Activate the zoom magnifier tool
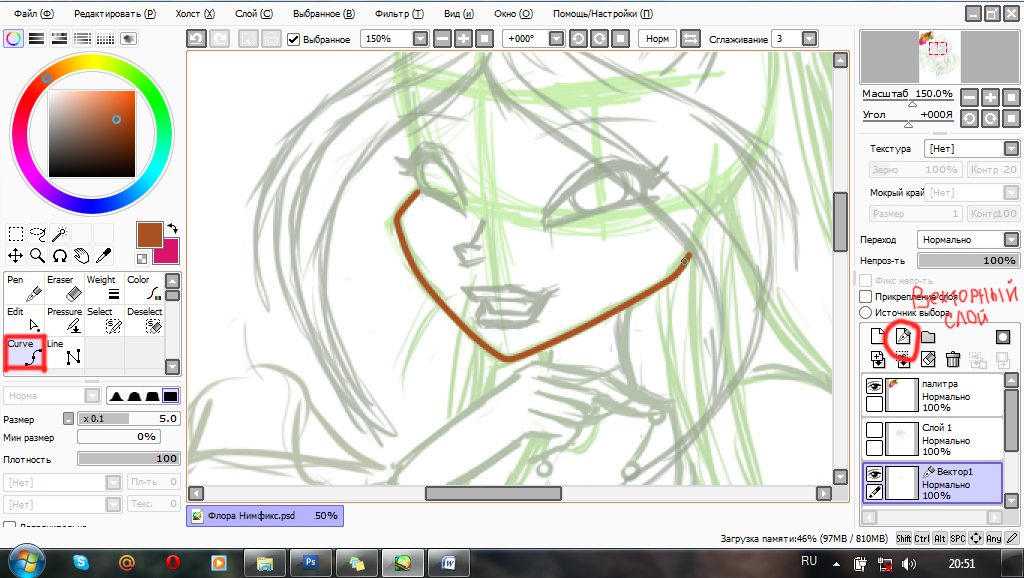This screenshot has height=578, width=1024. (x=38, y=255)
